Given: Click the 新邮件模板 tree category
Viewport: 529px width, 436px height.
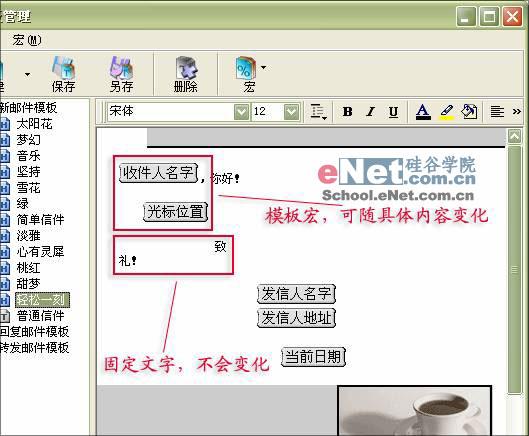Looking at the screenshot, I should click(28, 108).
